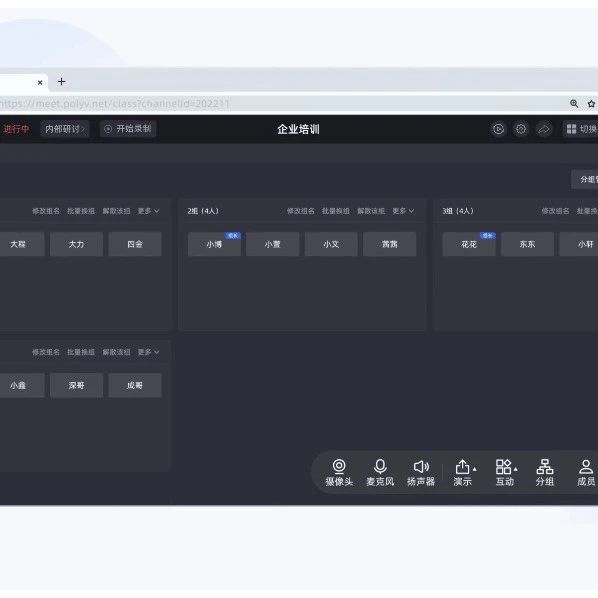Mute the 麦克风 microphone
598x598 pixels.
pos(380,473)
